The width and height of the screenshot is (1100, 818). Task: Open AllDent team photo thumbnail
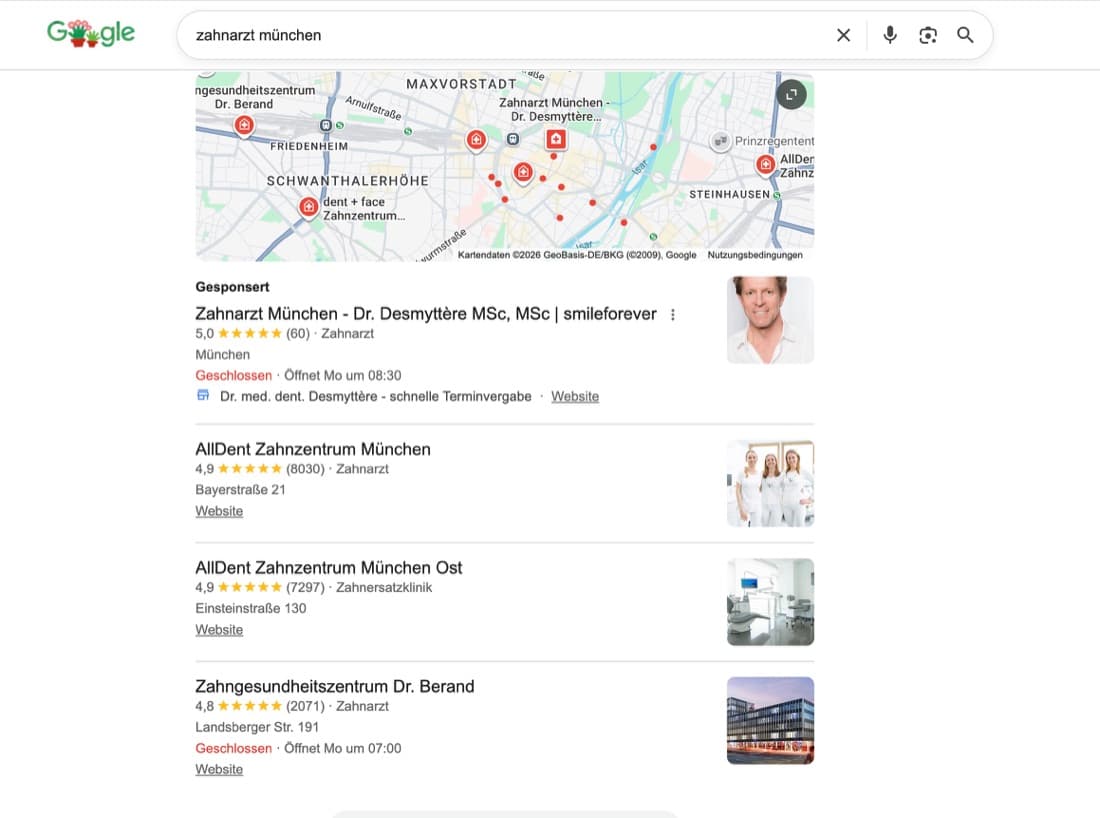click(x=770, y=483)
